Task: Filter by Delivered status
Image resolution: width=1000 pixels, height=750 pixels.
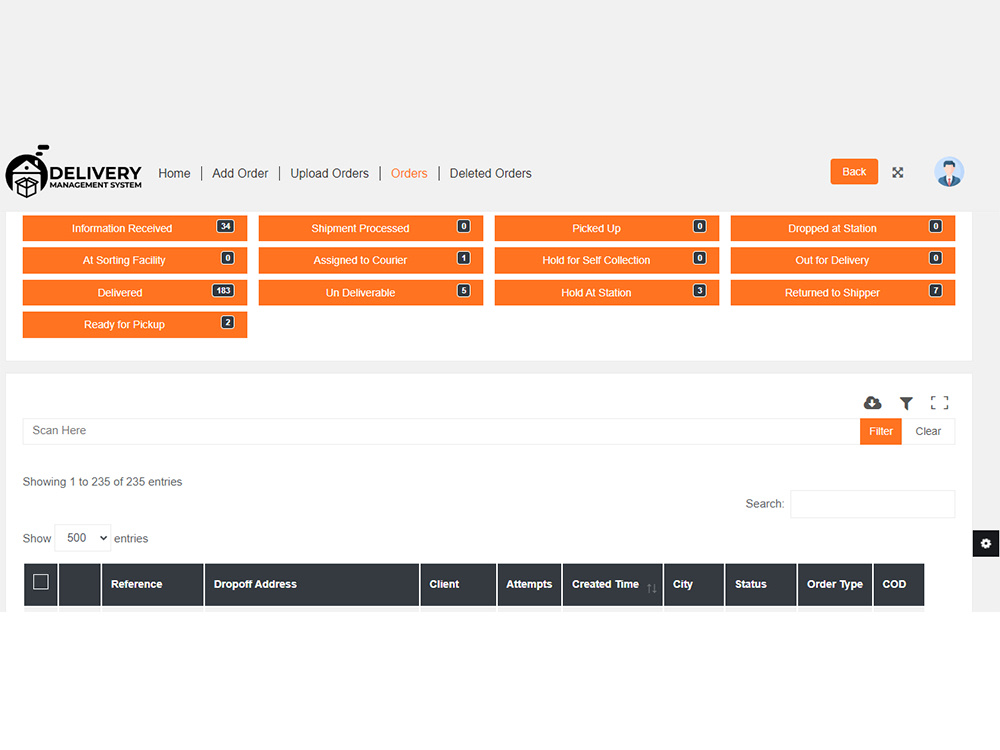Action: [x=135, y=293]
